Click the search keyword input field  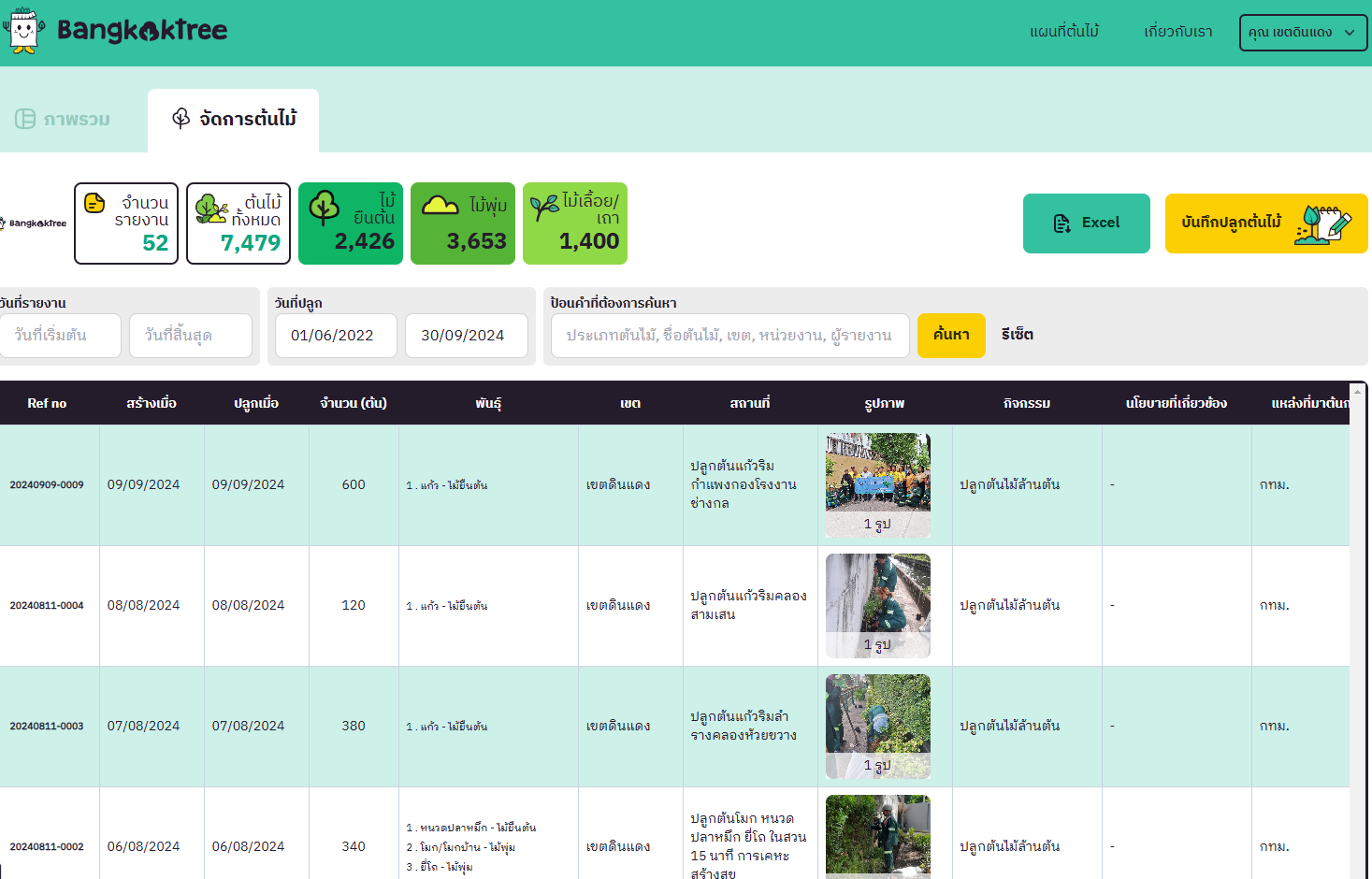(x=730, y=336)
